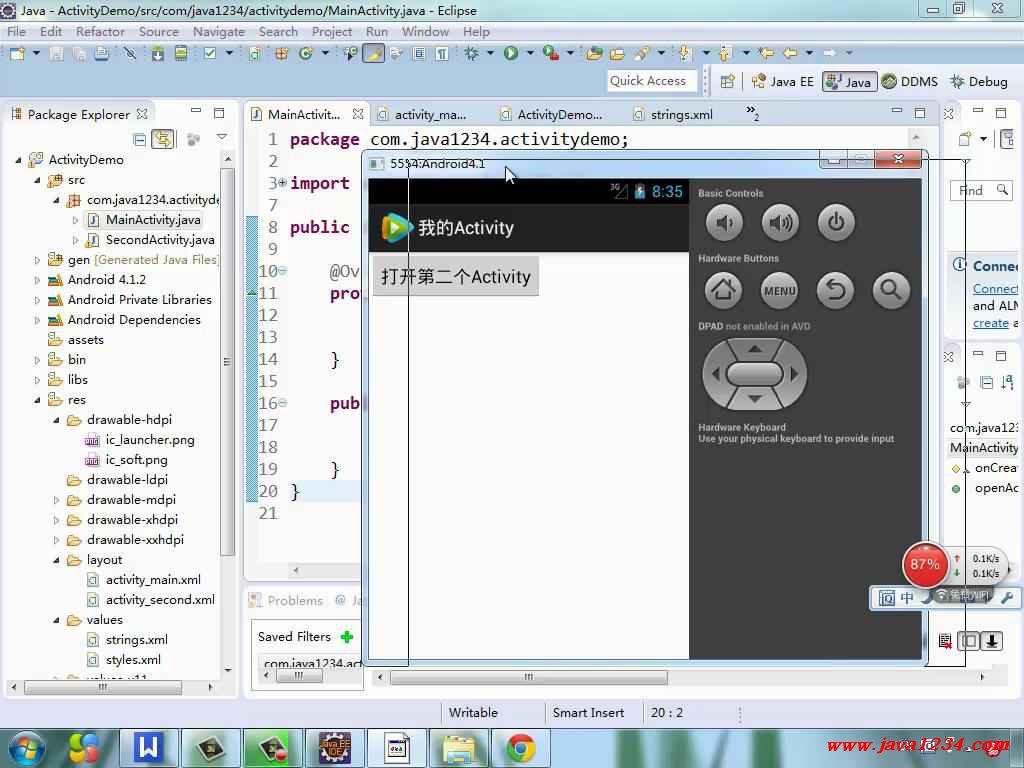Open the file explorer folder on taskbar
Image resolution: width=1024 pixels, height=768 pixels.
[x=458, y=748]
